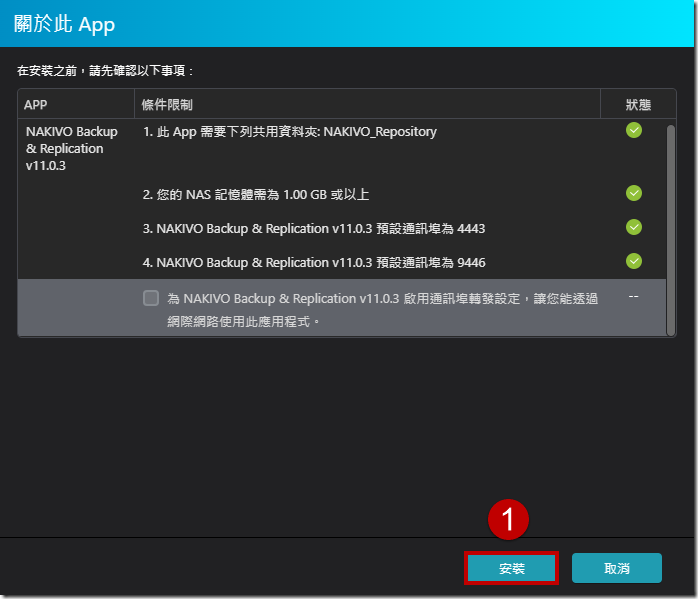The image size is (698, 599).
Task: Click the port forwarding description text
Action: [382, 310]
